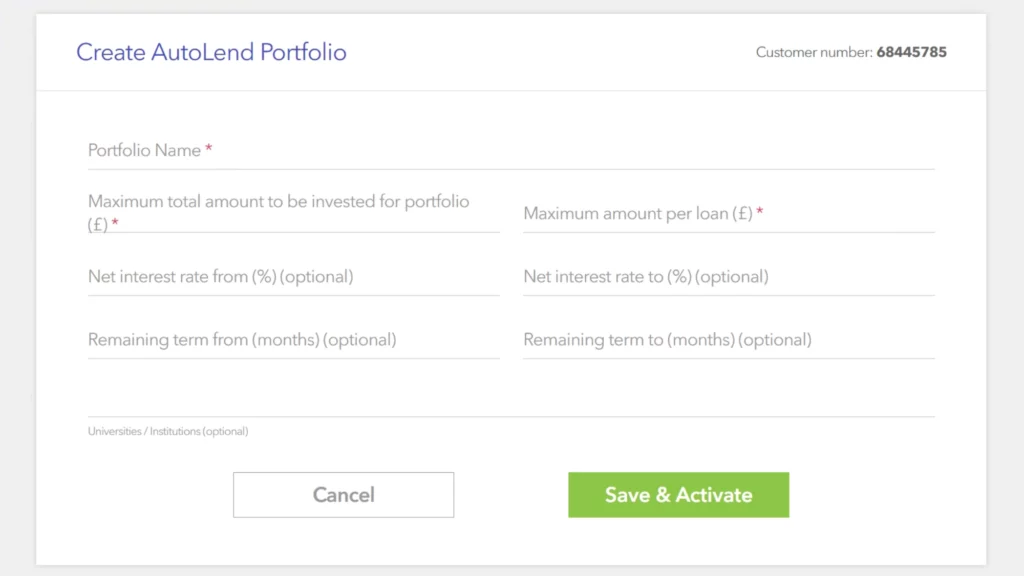The image size is (1024, 576).
Task: Click the Portfolio Name input field
Action: click(x=511, y=151)
